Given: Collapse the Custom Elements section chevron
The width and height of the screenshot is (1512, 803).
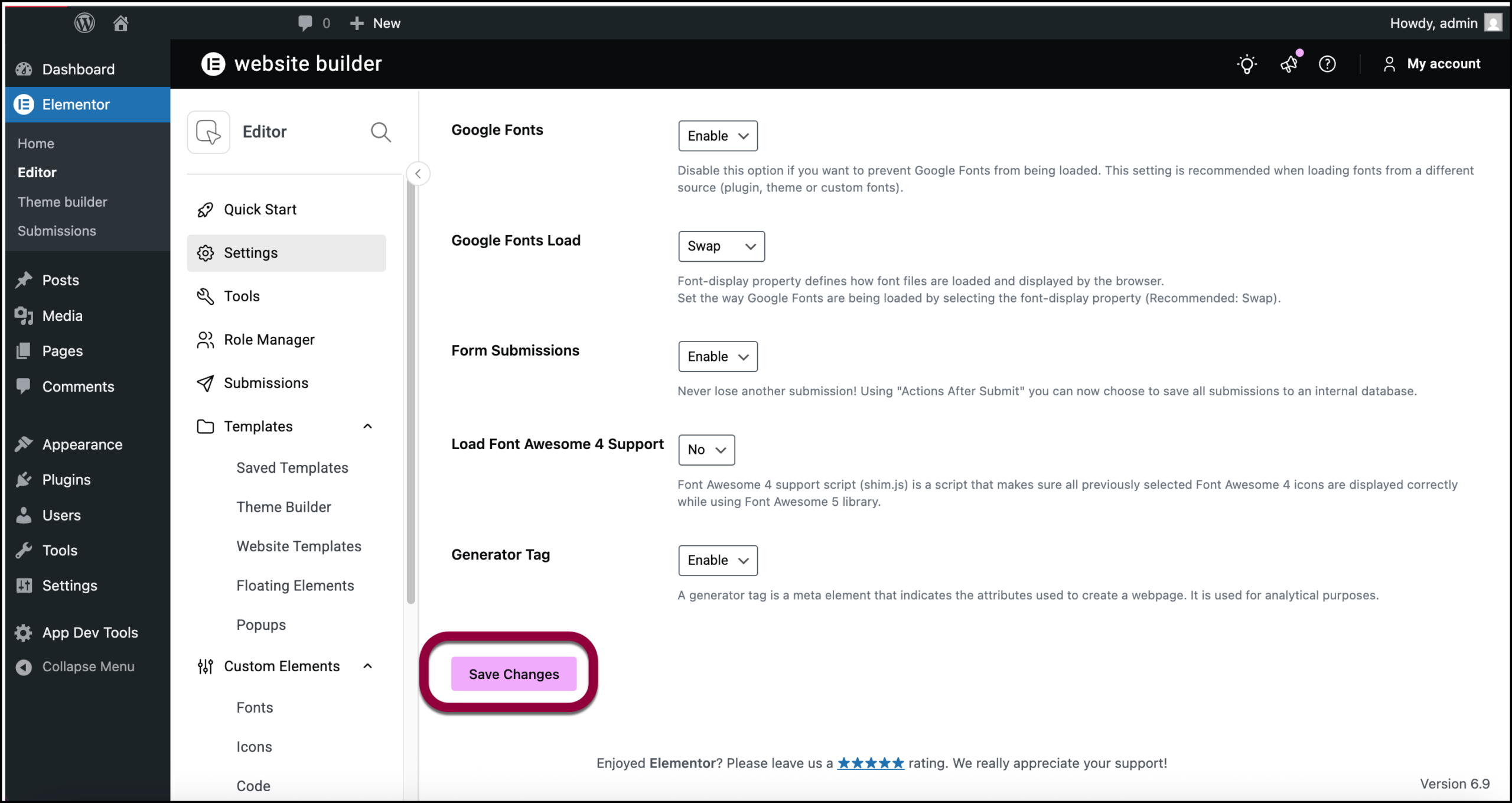Looking at the screenshot, I should (x=367, y=666).
